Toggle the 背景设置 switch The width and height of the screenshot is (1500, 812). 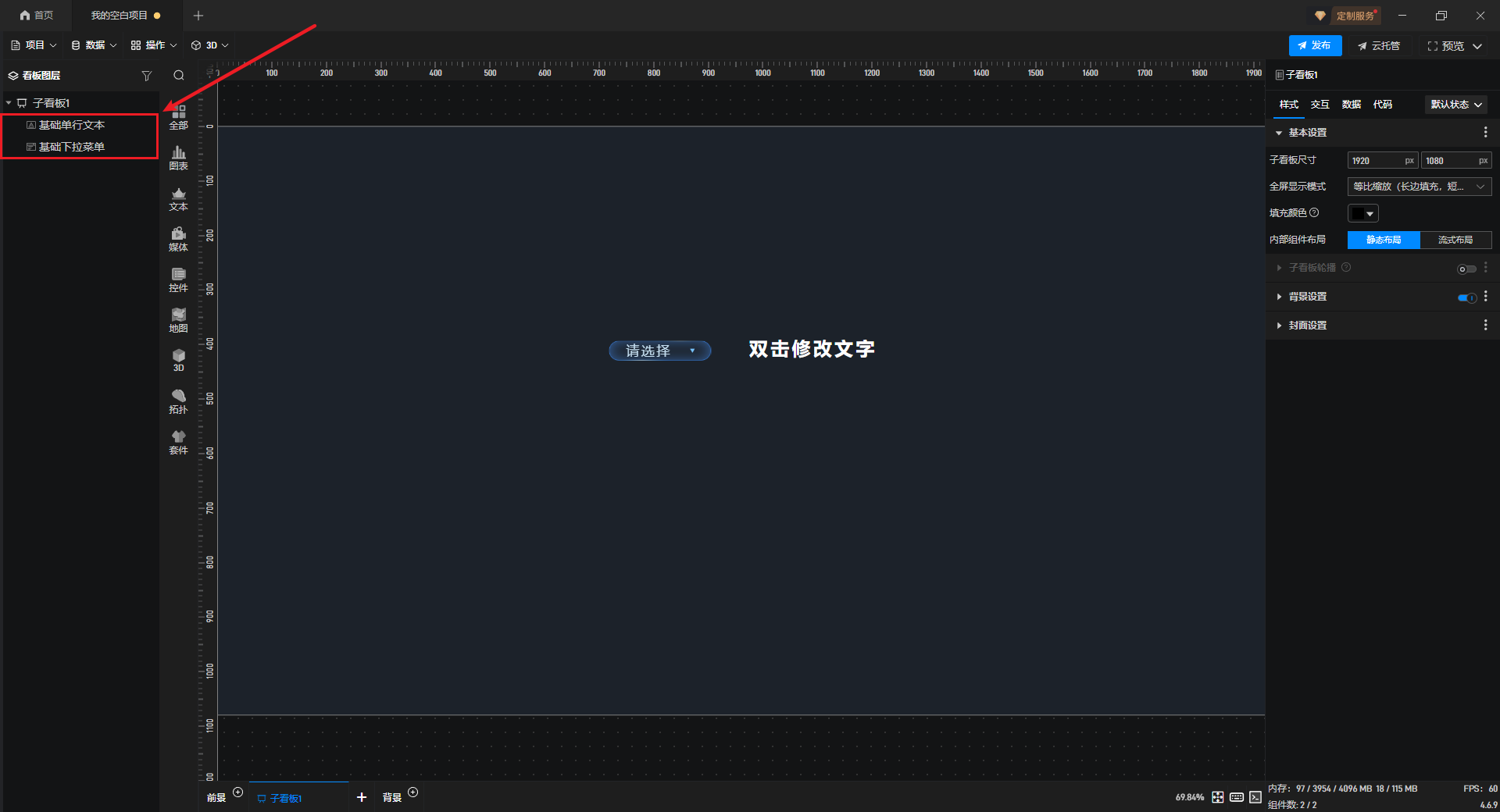pyautogui.click(x=1466, y=297)
